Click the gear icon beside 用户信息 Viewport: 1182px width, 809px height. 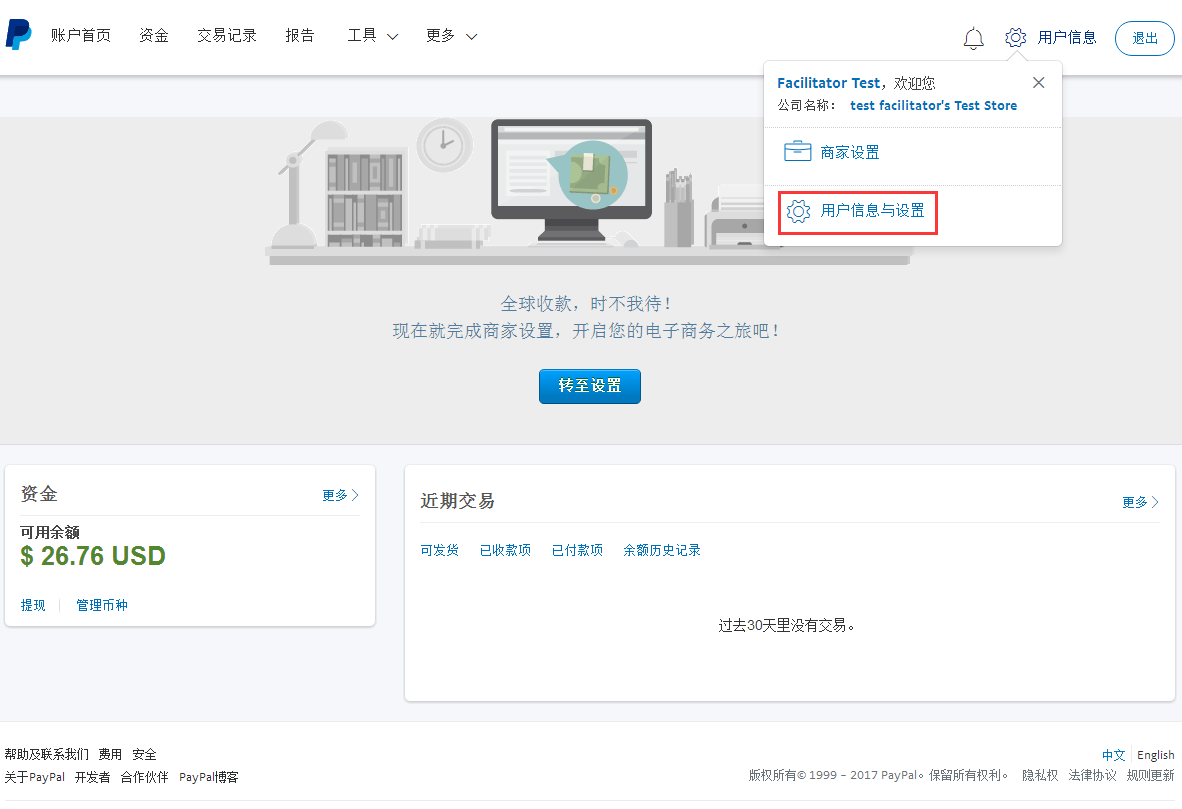(x=1015, y=38)
